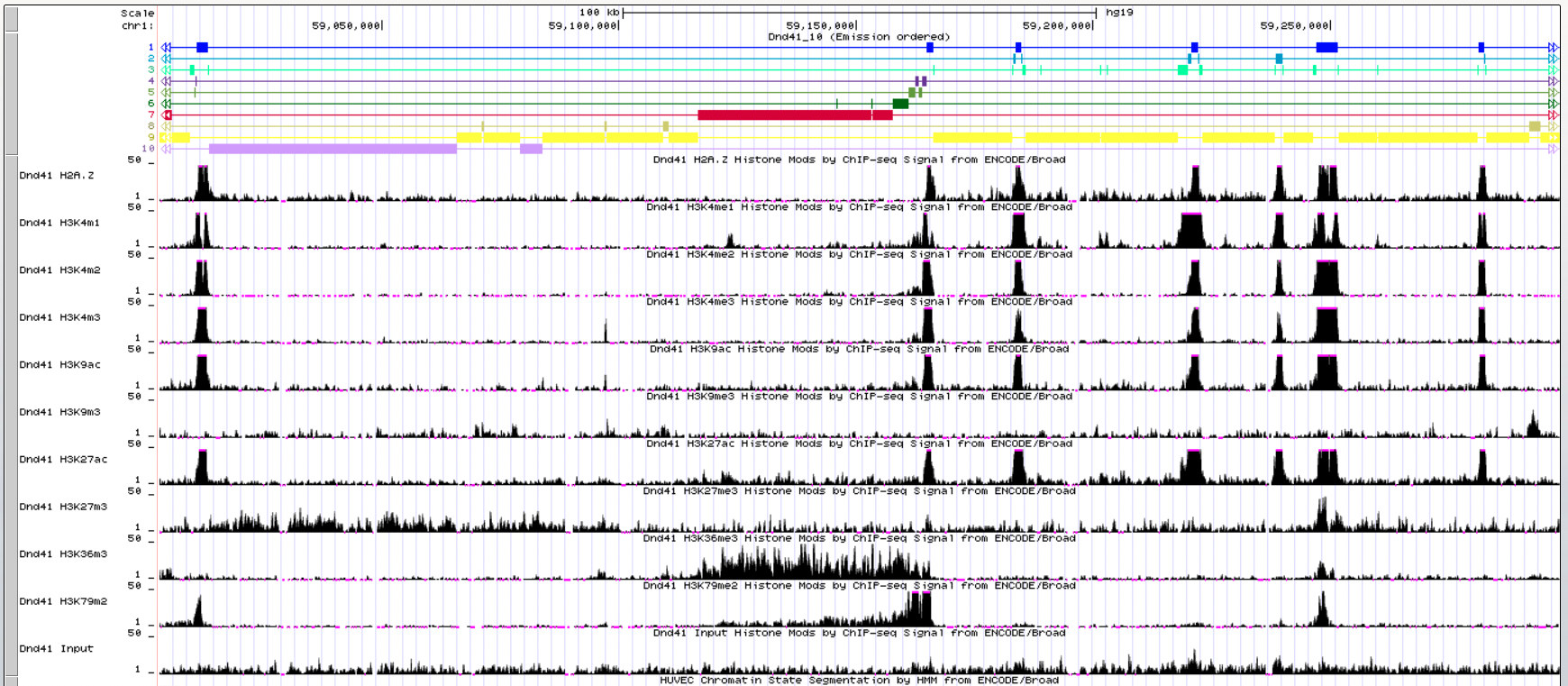
Task: Click the left double-arrow on segmentation row 5
Action: [166, 92]
